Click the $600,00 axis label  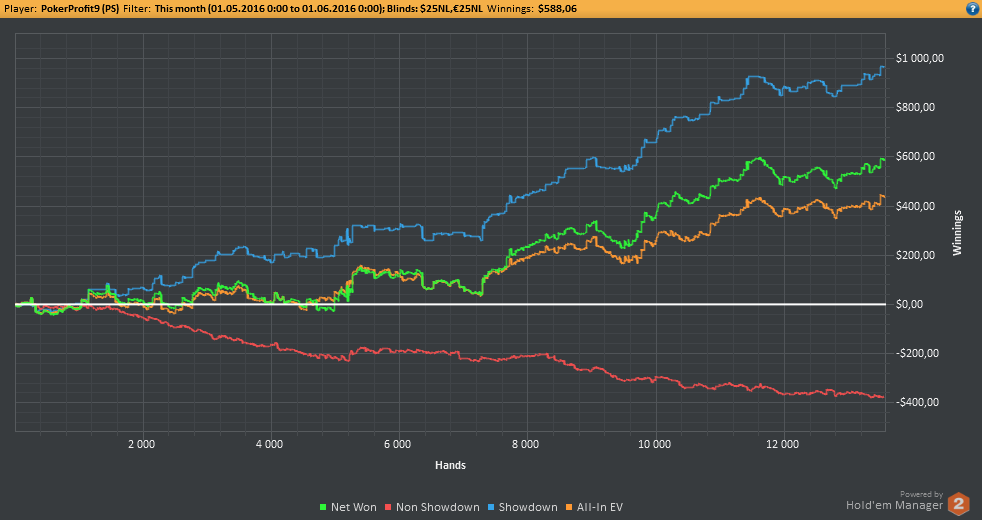pyautogui.click(x=915, y=157)
